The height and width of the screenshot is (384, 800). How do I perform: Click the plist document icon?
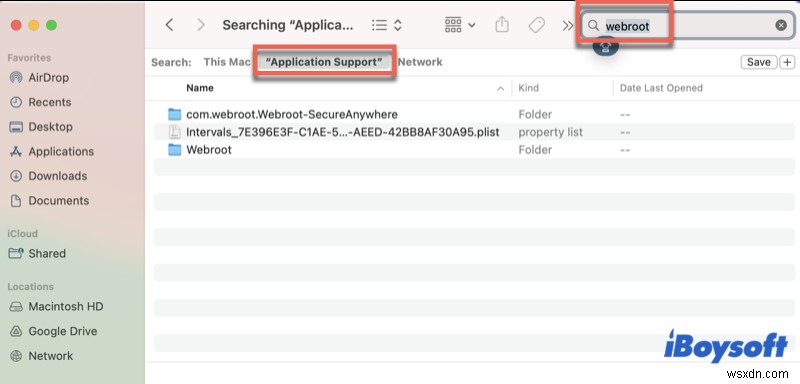(x=175, y=132)
